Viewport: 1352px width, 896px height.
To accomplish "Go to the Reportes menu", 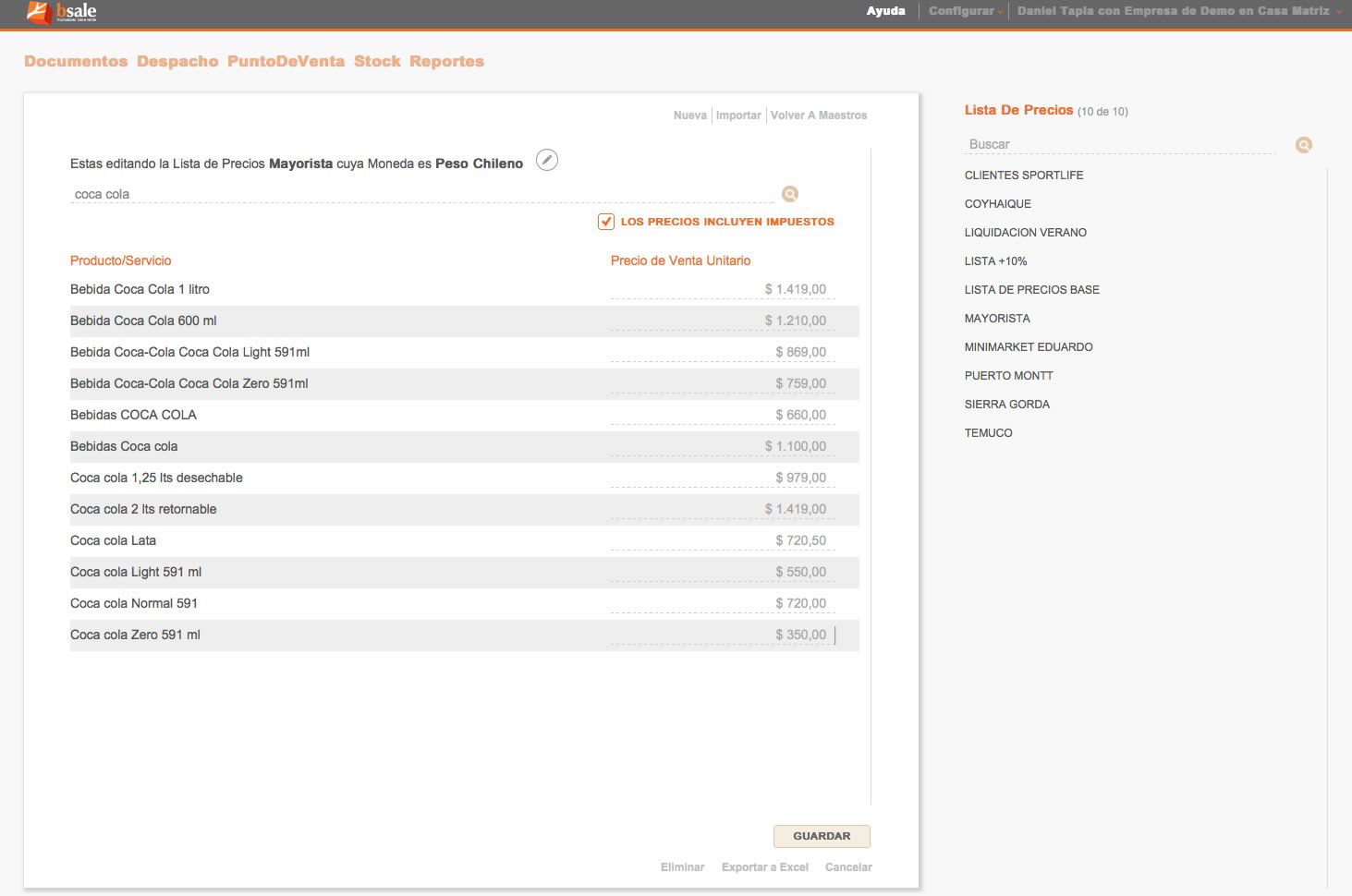I will coord(446,61).
